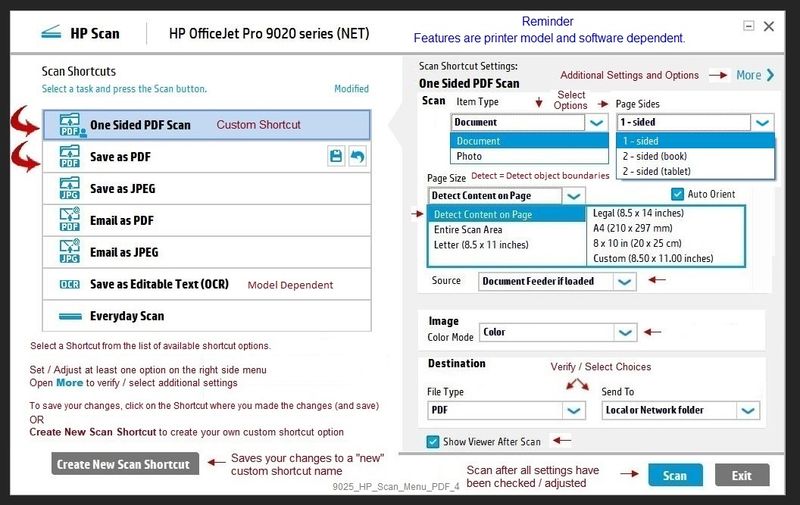Select Save as Editable Text (OCR) shortcut

[x=207, y=284]
